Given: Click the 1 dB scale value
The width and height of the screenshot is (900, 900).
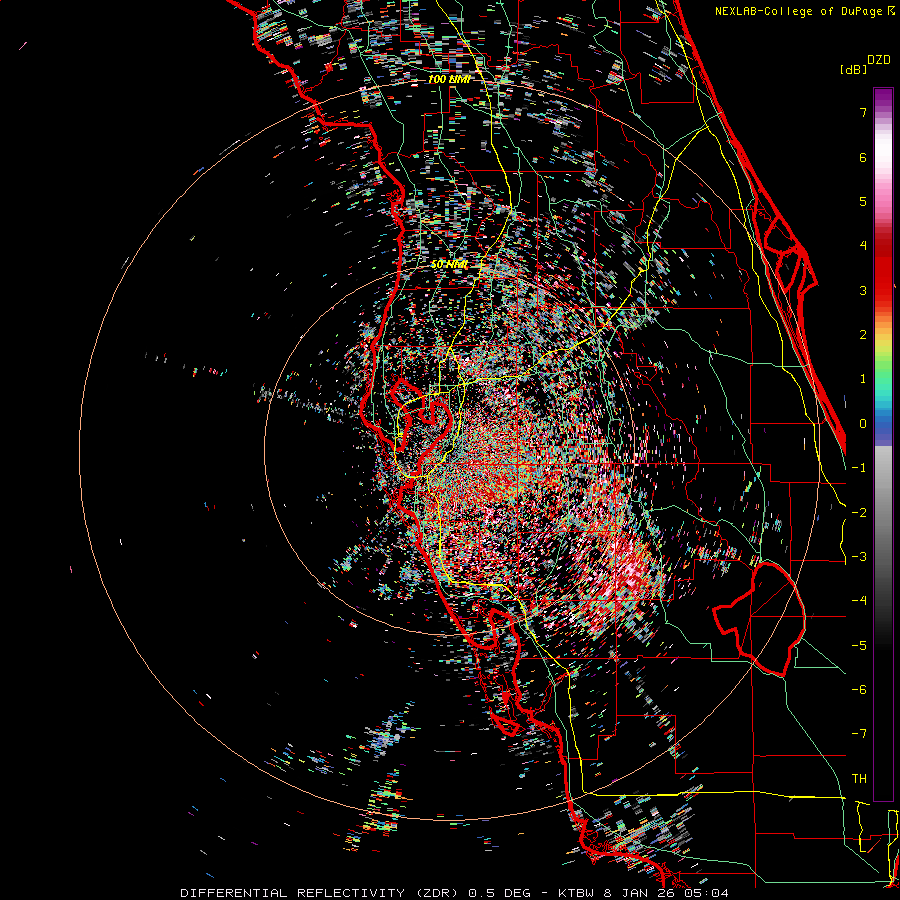Looking at the screenshot, I should 863,379.
